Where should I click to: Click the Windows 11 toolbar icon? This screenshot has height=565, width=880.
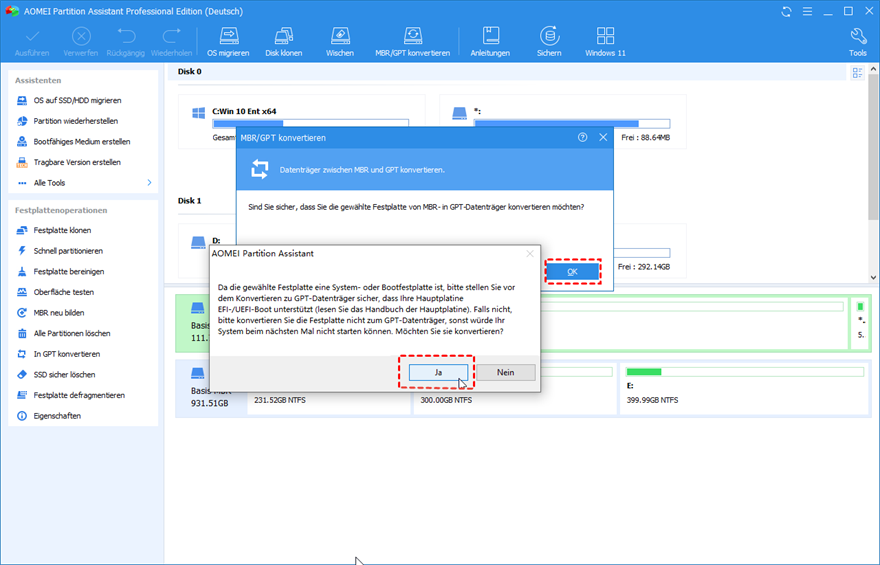click(605, 42)
